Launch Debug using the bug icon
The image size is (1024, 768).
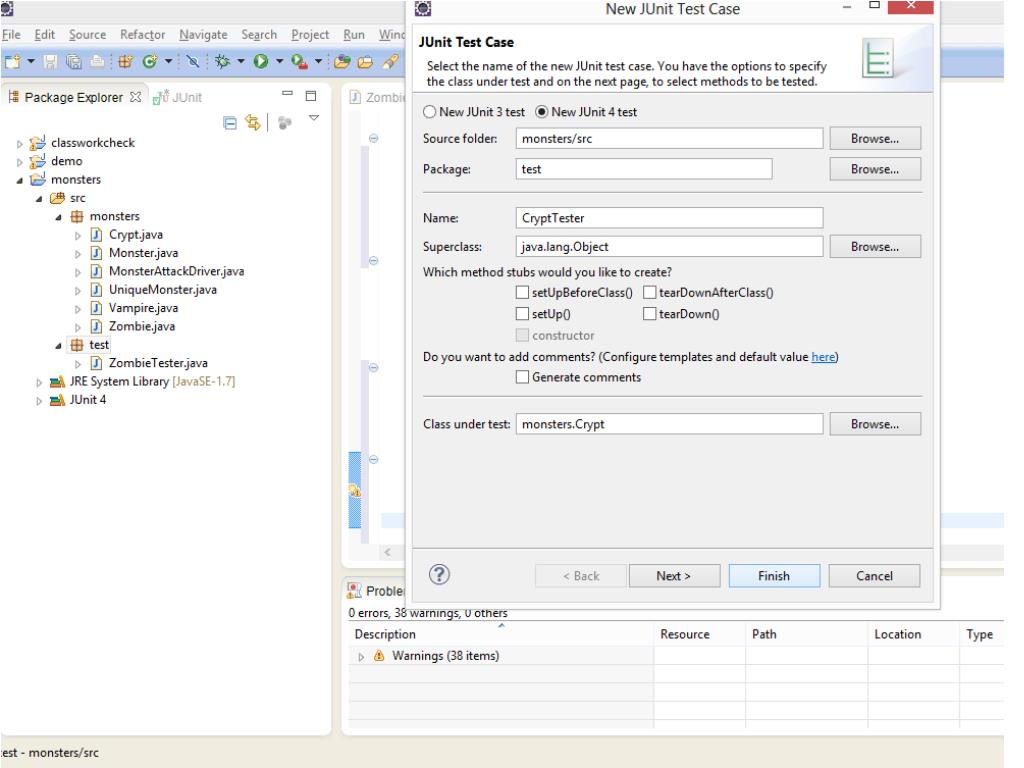[x=222, y=61]
